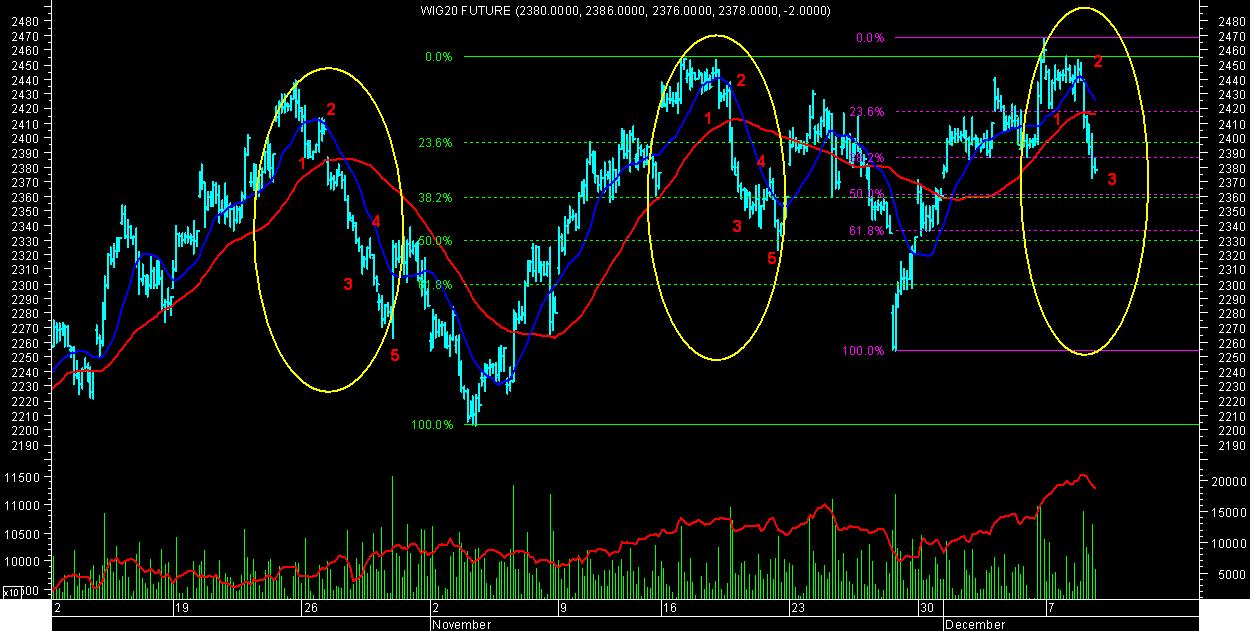1250x631 pixels.
Task: Click the date label 16 on the time axis
Action: pos(668,608)
